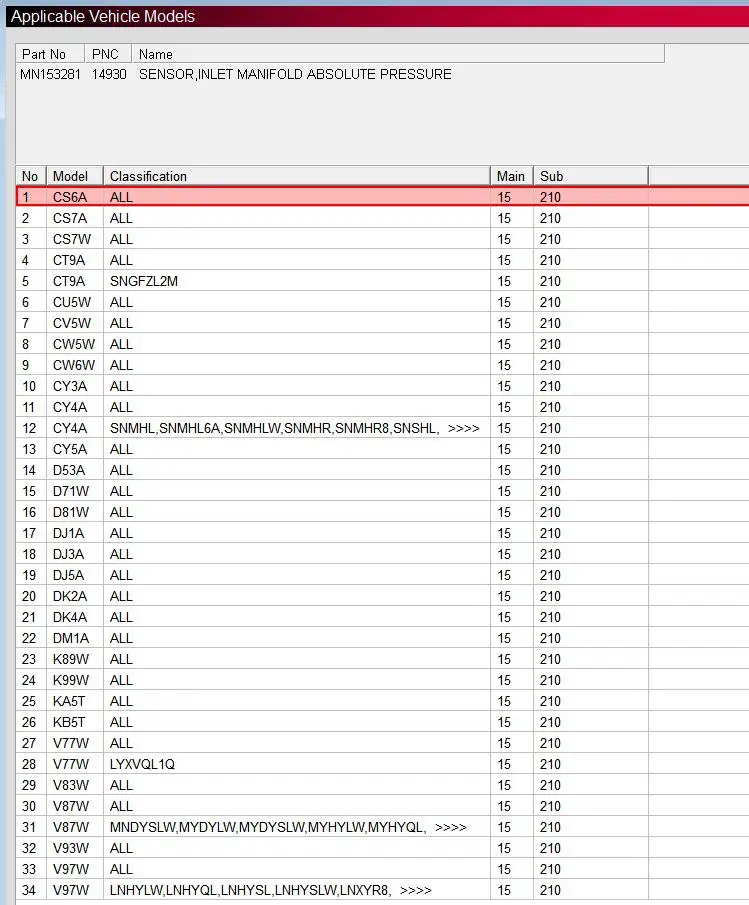749x905 pixels.
Task: Select the D71W model row
Action: (x=383, y=491)
